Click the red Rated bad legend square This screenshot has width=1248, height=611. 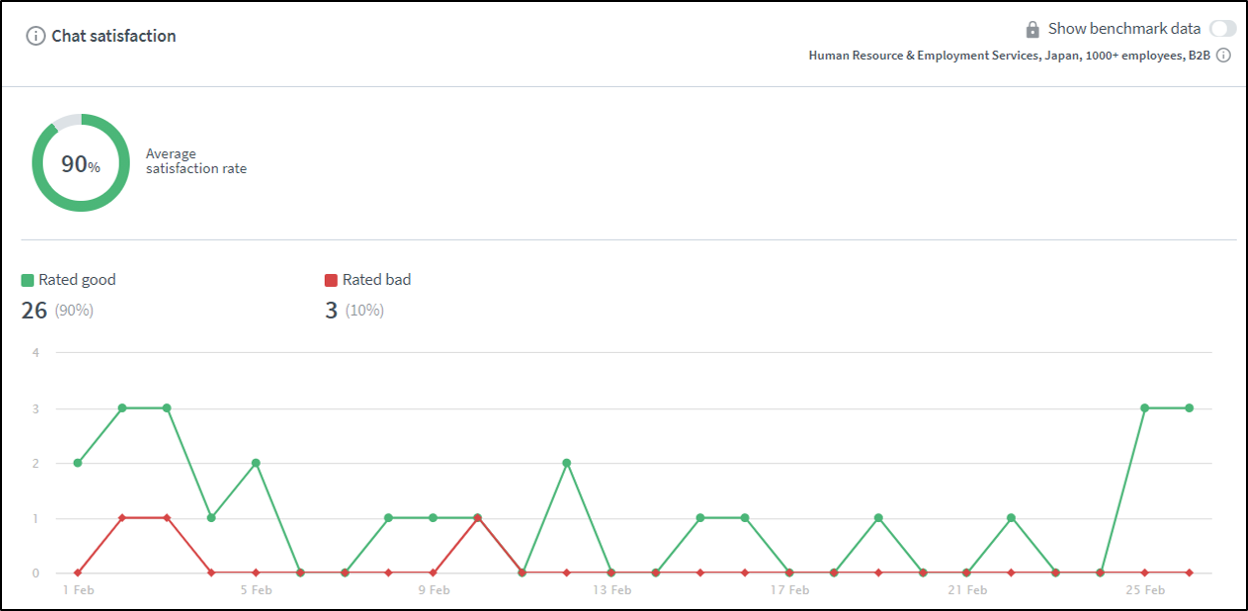331,280
